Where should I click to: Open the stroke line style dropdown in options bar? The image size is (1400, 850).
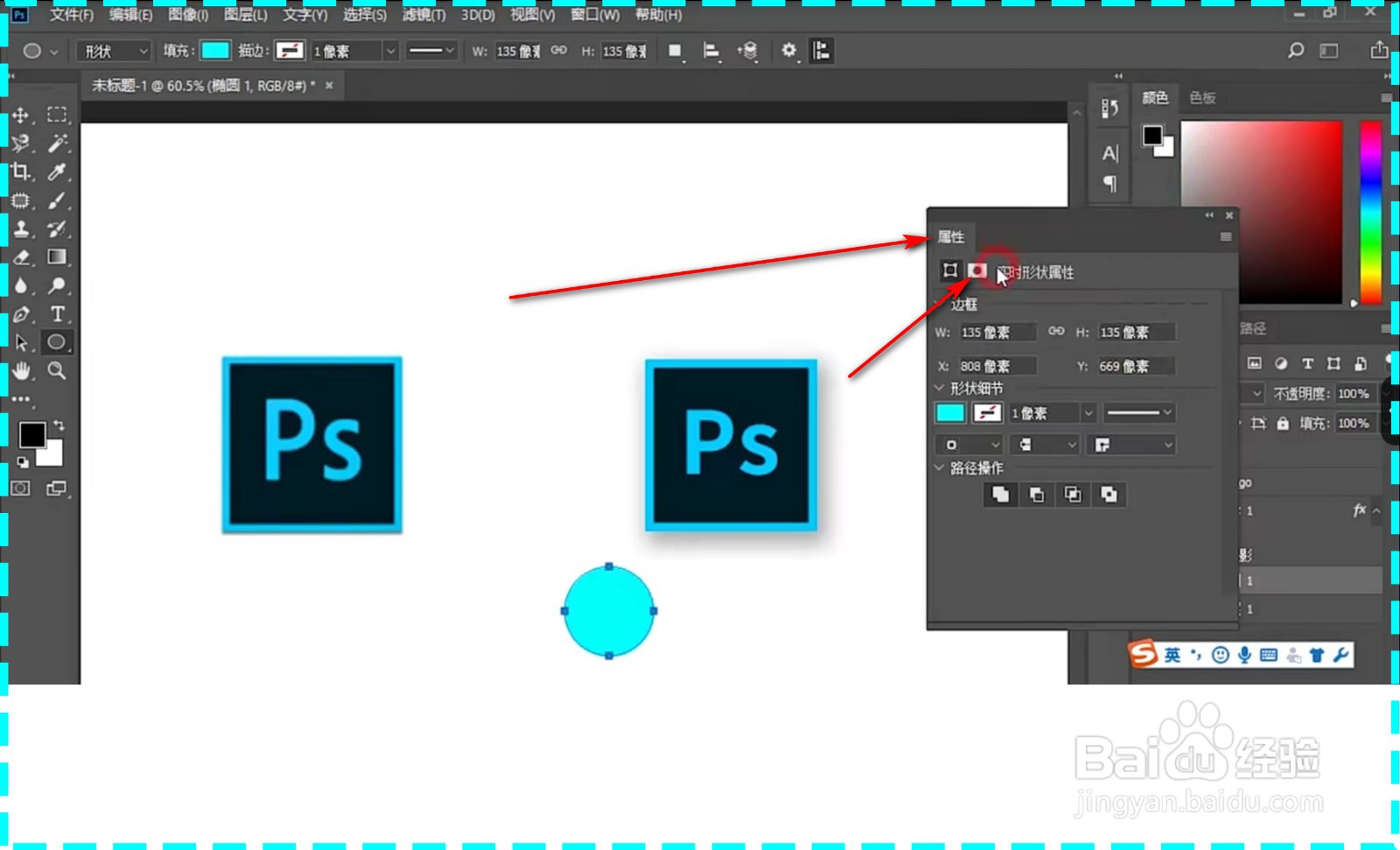click(432, 51)
